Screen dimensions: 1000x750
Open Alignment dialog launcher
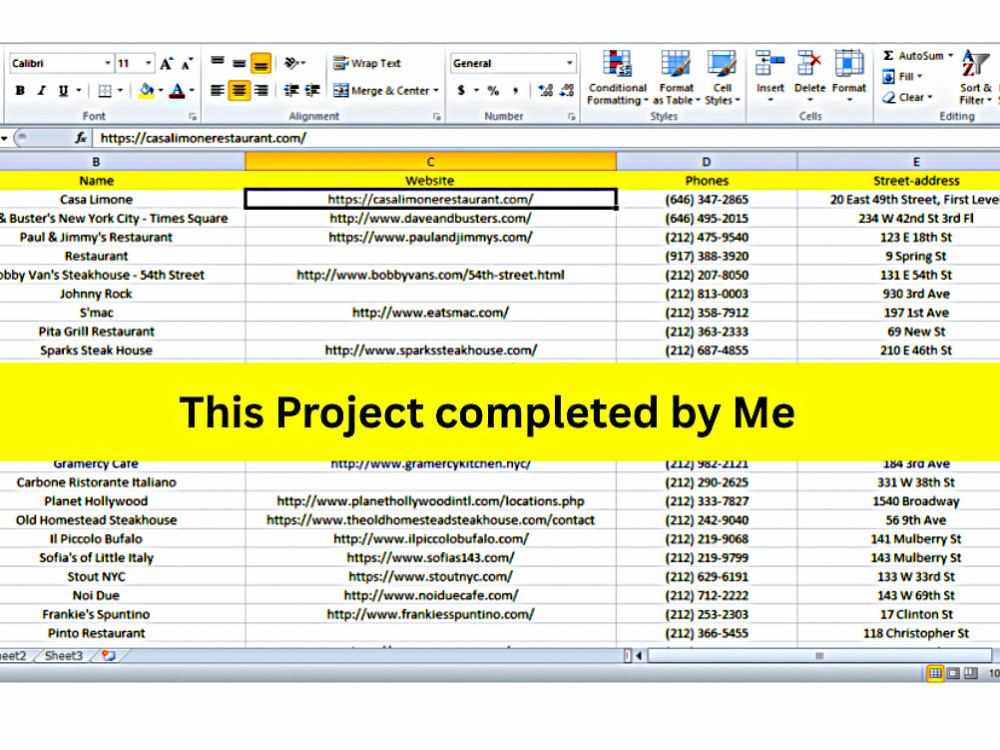coord(437,117)
